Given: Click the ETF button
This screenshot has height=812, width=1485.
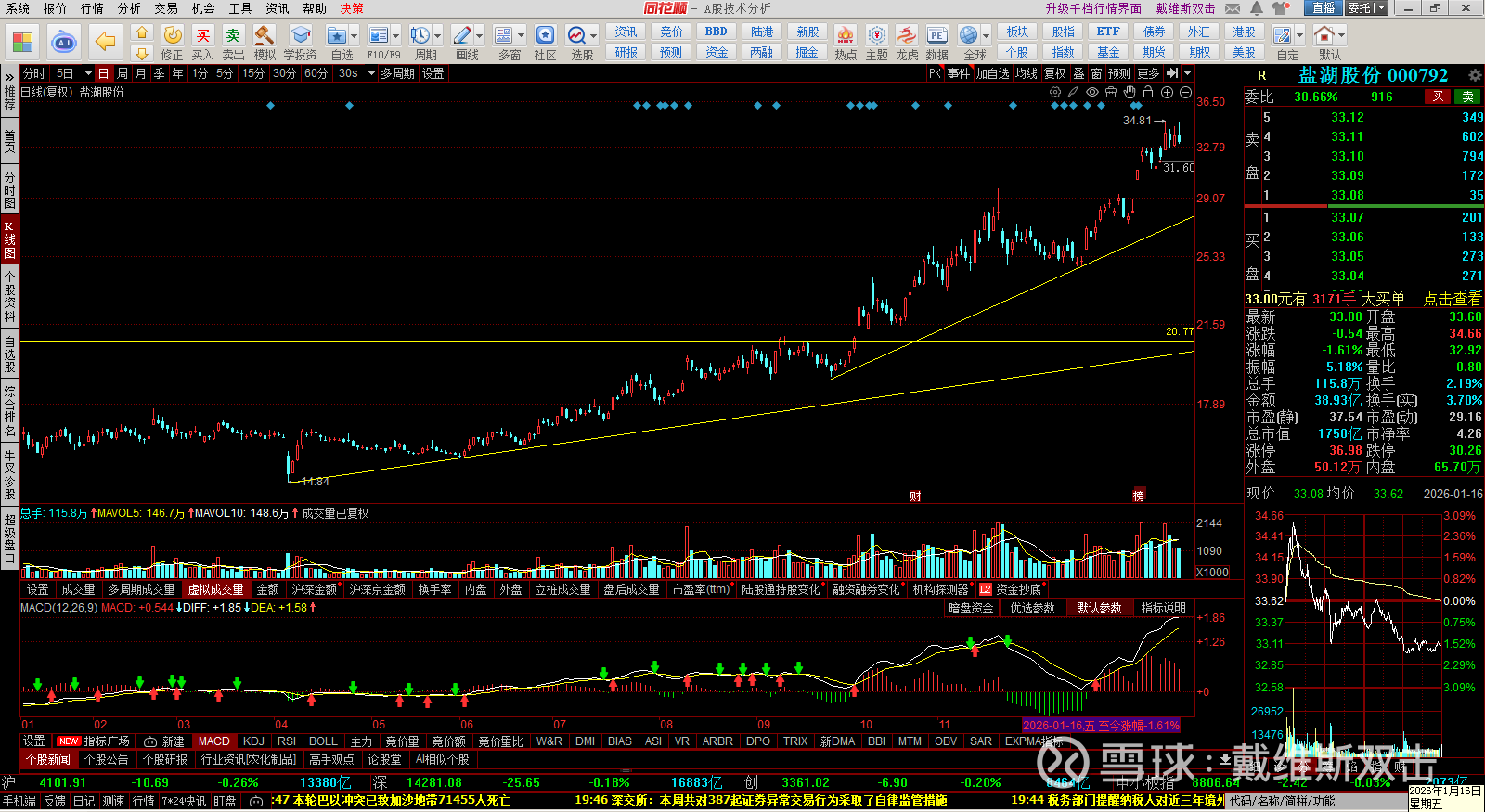Looking at the screenshot, I should pos(1108,32).
